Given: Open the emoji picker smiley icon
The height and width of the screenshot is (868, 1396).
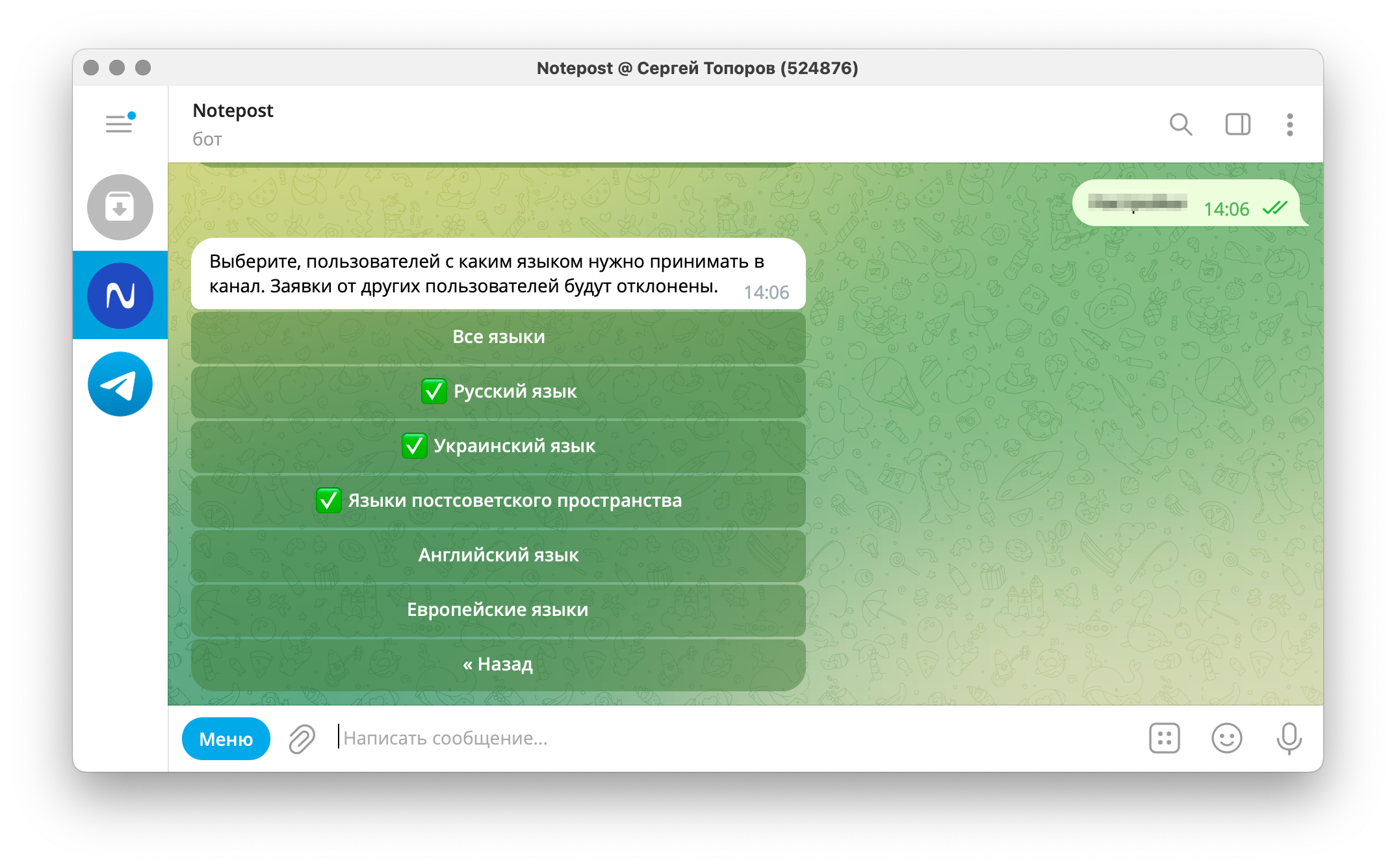Looking at the screenshot, I should tap(1226, 739).
